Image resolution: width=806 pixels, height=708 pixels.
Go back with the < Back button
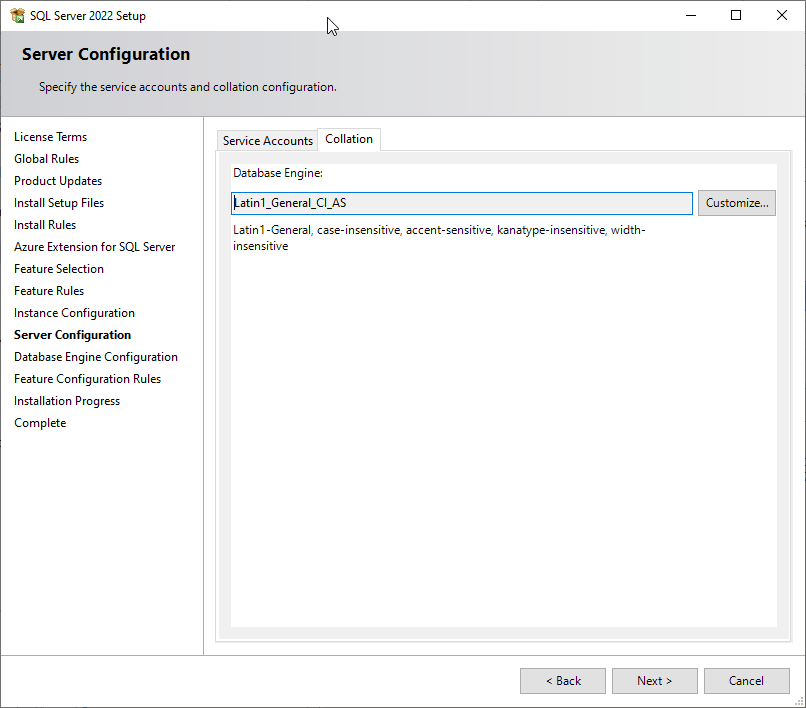[562, 681]
